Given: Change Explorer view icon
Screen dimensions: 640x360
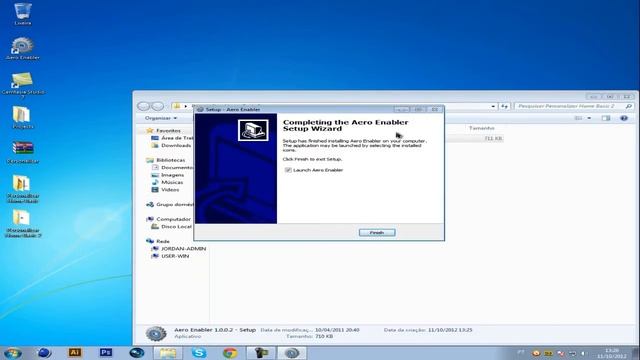Looking at the screenshot, I should [x=578, y=118].
